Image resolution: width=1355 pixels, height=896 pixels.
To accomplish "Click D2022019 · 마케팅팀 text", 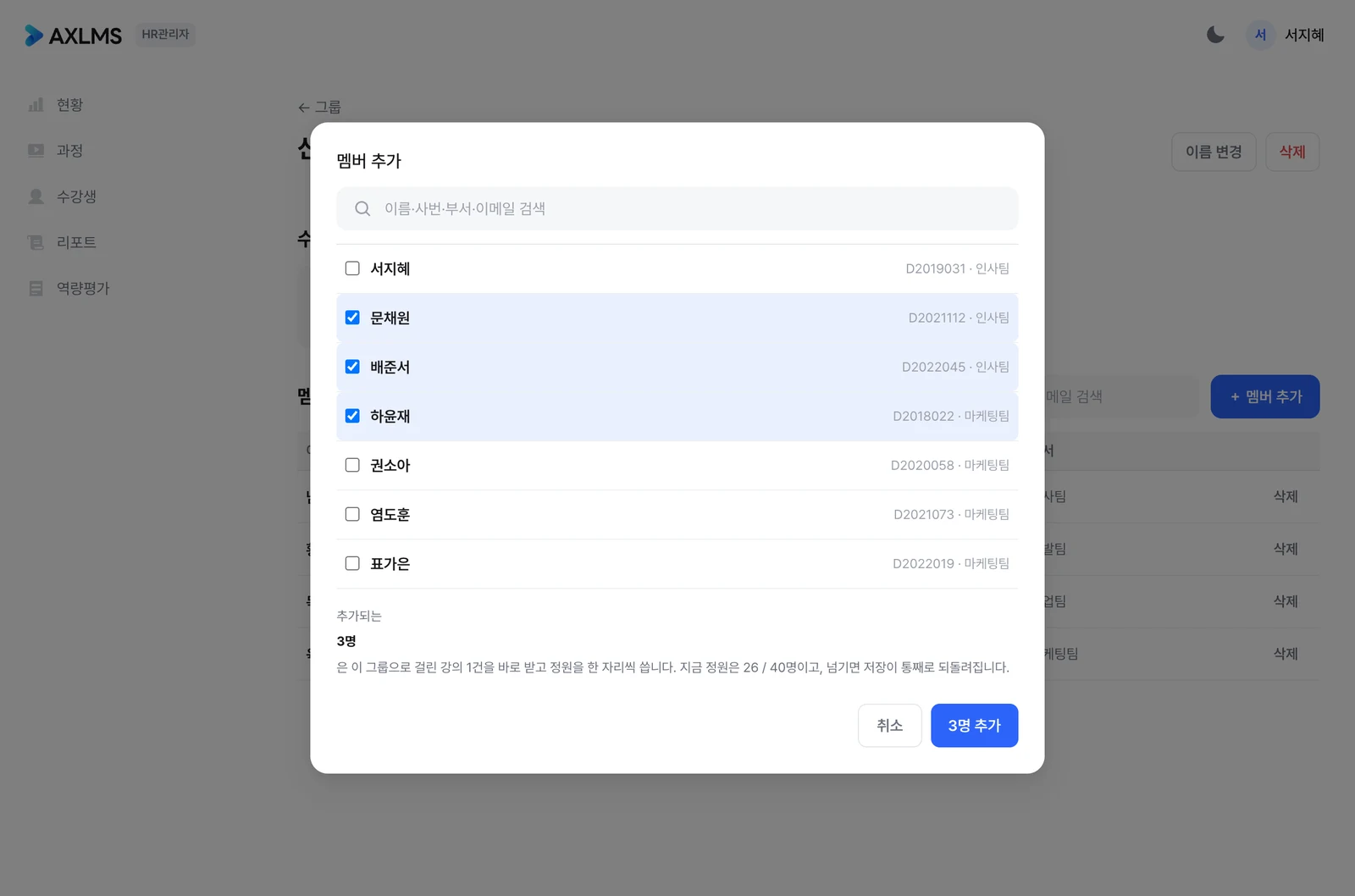I will coord(951,563).
